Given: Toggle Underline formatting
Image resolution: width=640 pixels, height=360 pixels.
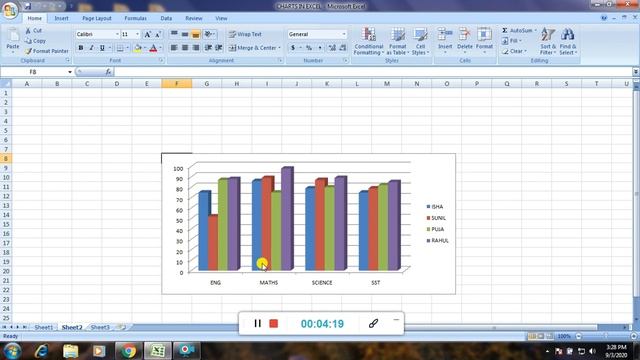Looking at the screenshot, I should tap(102, 48).
